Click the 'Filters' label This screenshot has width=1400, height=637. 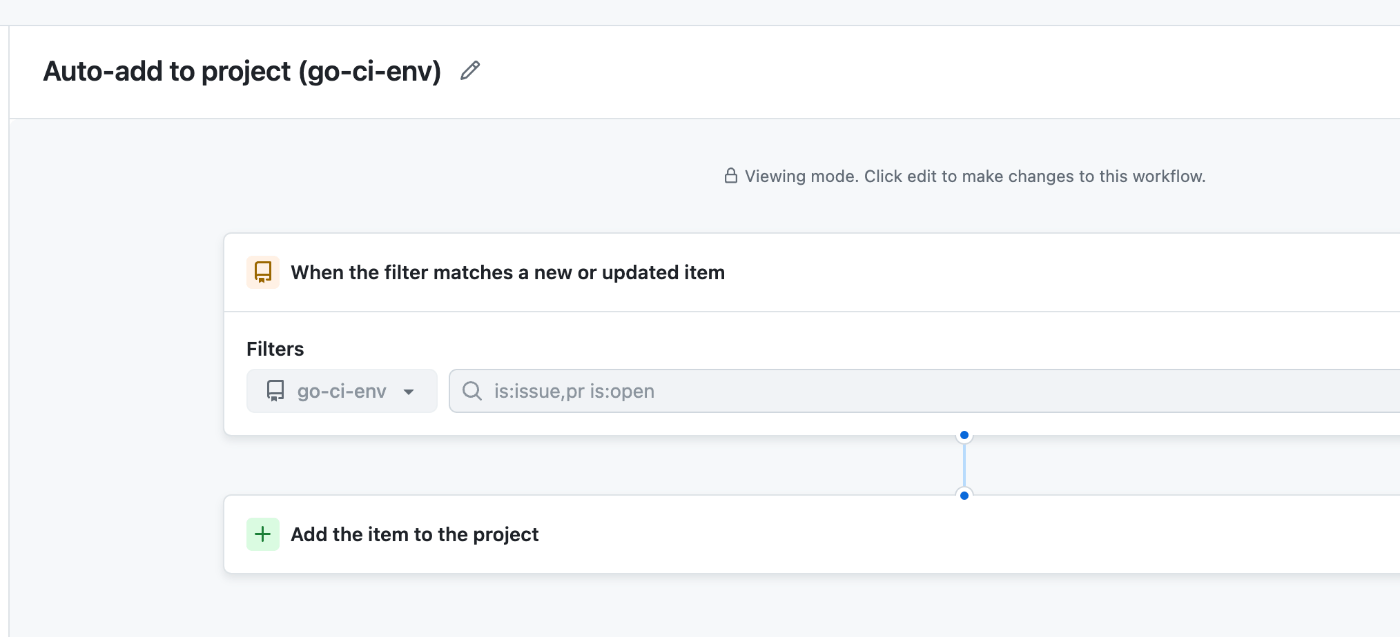pos(275,349)
